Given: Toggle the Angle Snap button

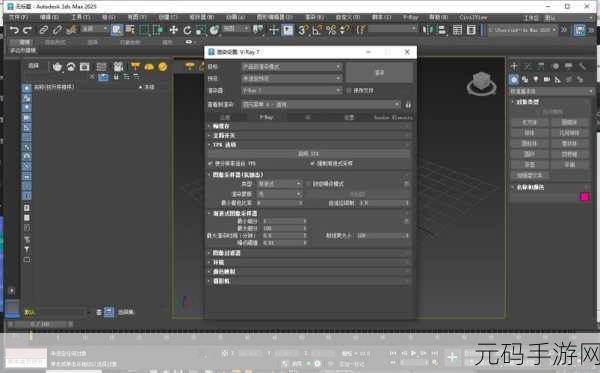Looking at the screenshot, I should 316,30.
